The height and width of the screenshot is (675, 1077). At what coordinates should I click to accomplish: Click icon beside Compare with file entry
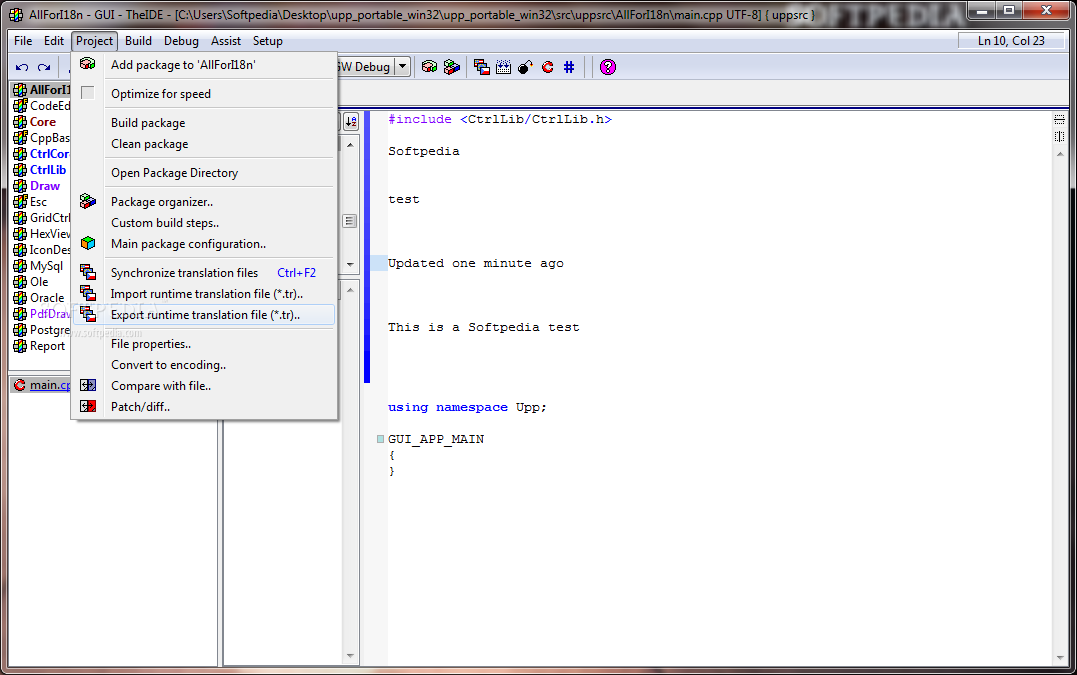[87, 385]
